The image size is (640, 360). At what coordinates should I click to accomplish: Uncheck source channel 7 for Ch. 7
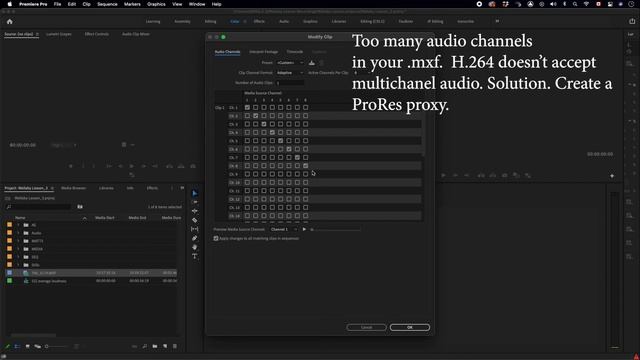(297, 158)
